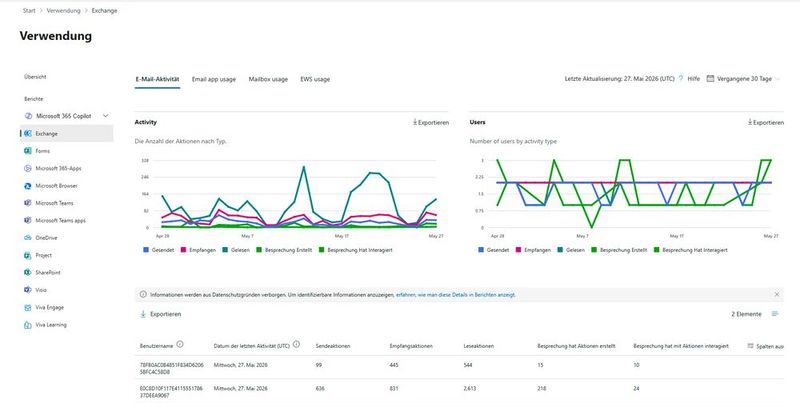Open the Microsoft Browser icon
800x419 pixels.
pos(28,186)
